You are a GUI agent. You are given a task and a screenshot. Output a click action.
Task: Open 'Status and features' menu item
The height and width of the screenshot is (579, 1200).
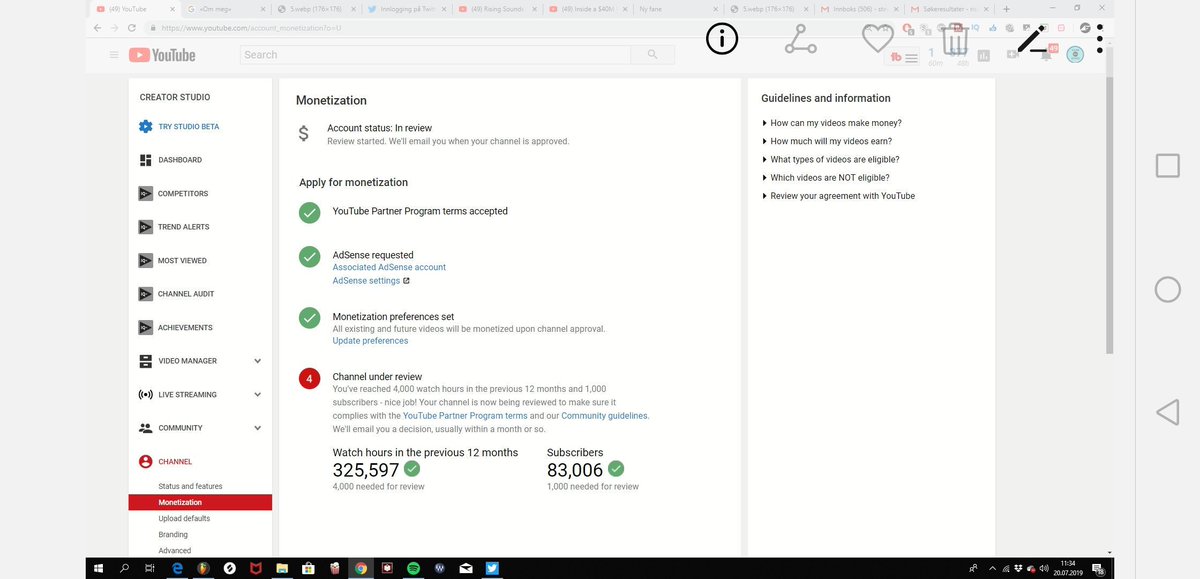[x=190, y=486]
